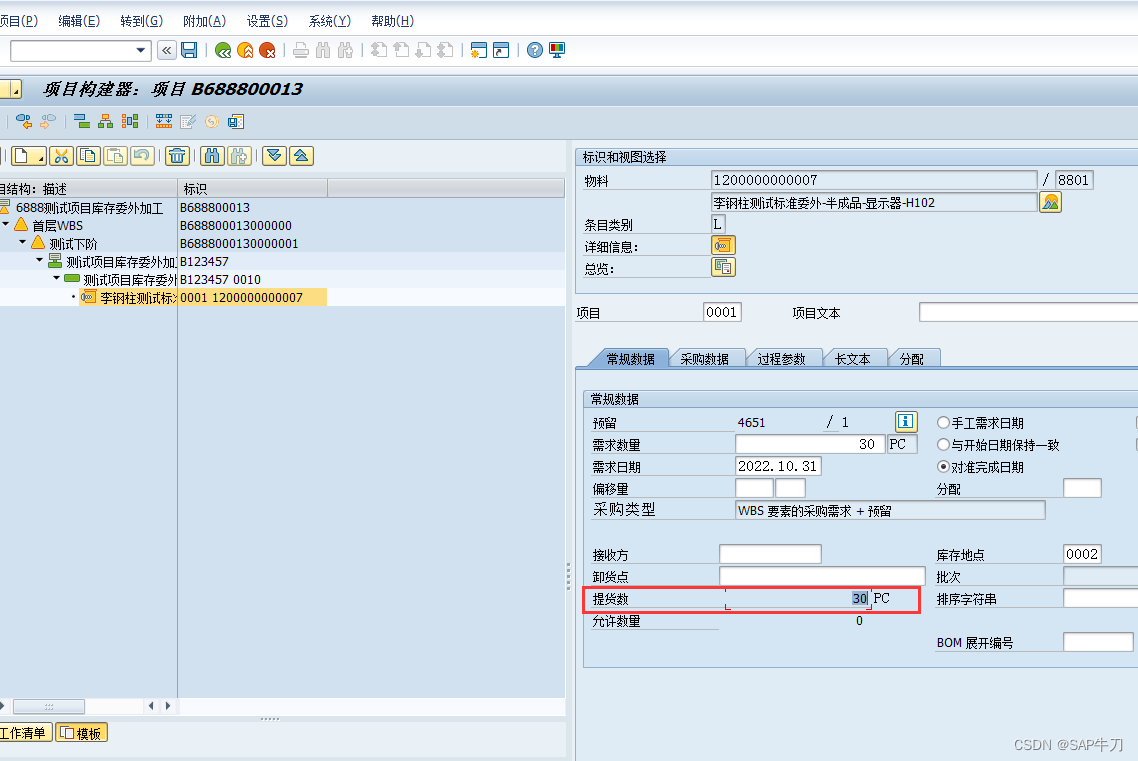1138x761 pixels.
Task: Click the tree scrollbar right arrow
Action: click(168, 705)
